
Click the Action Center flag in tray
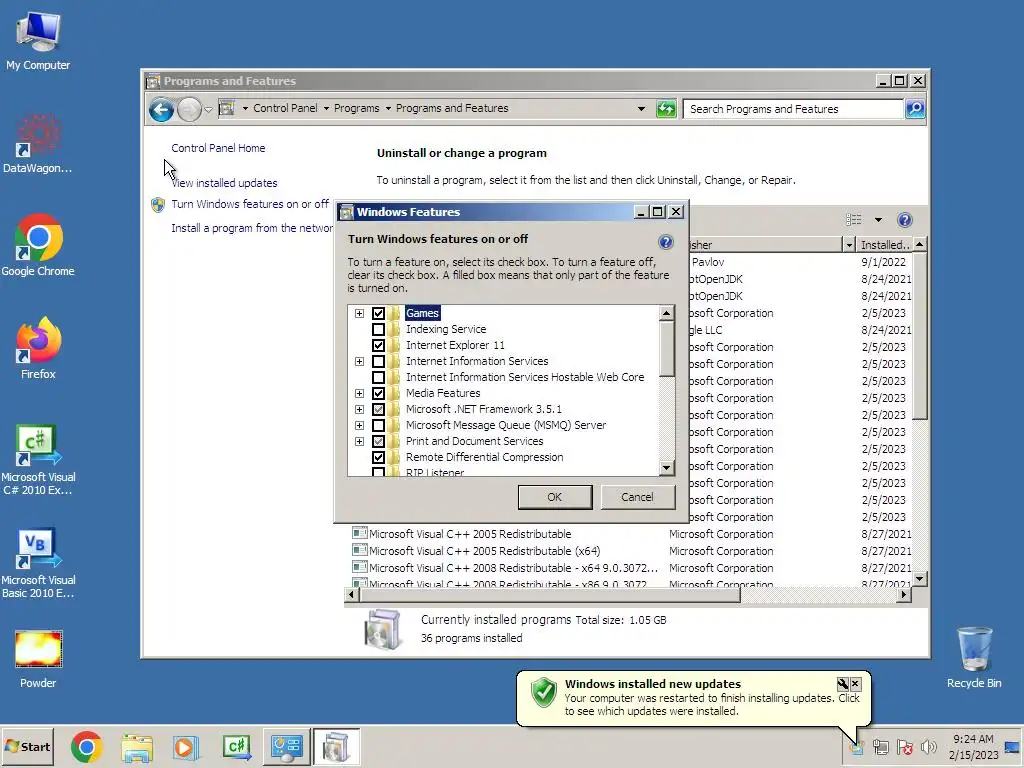tap(904, 747)
